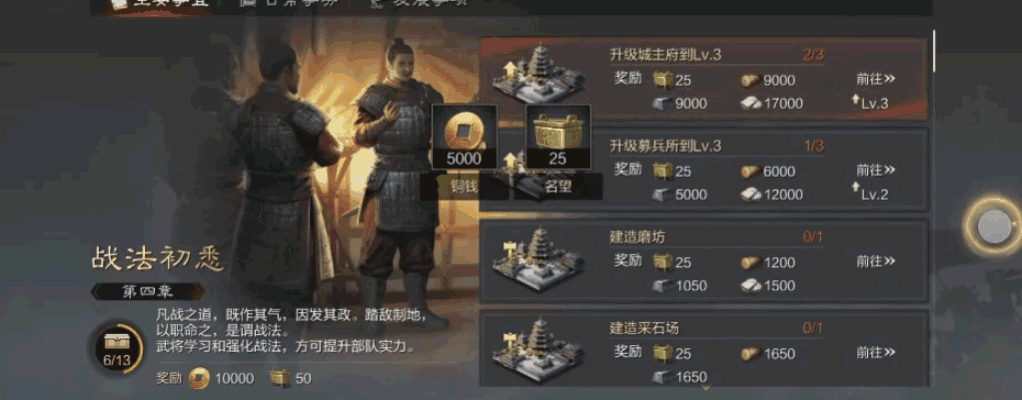Tap the copper coin icon beside 10000 reward
This screenshot has width=1022, height=400.
click(199, 378)
